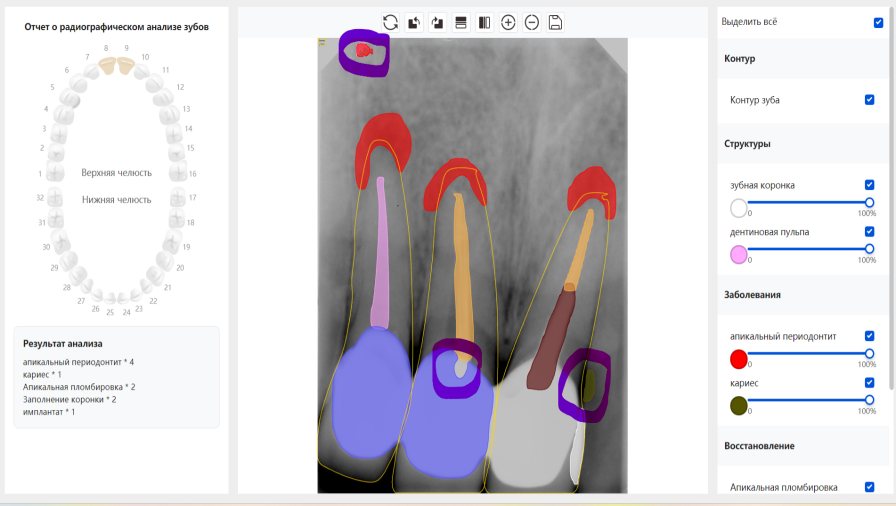The height and width of the screenshot is (506, 896).
Task: Hide the "дентиновая пульпа" overlay checkbox
Action: pos(869,232)
